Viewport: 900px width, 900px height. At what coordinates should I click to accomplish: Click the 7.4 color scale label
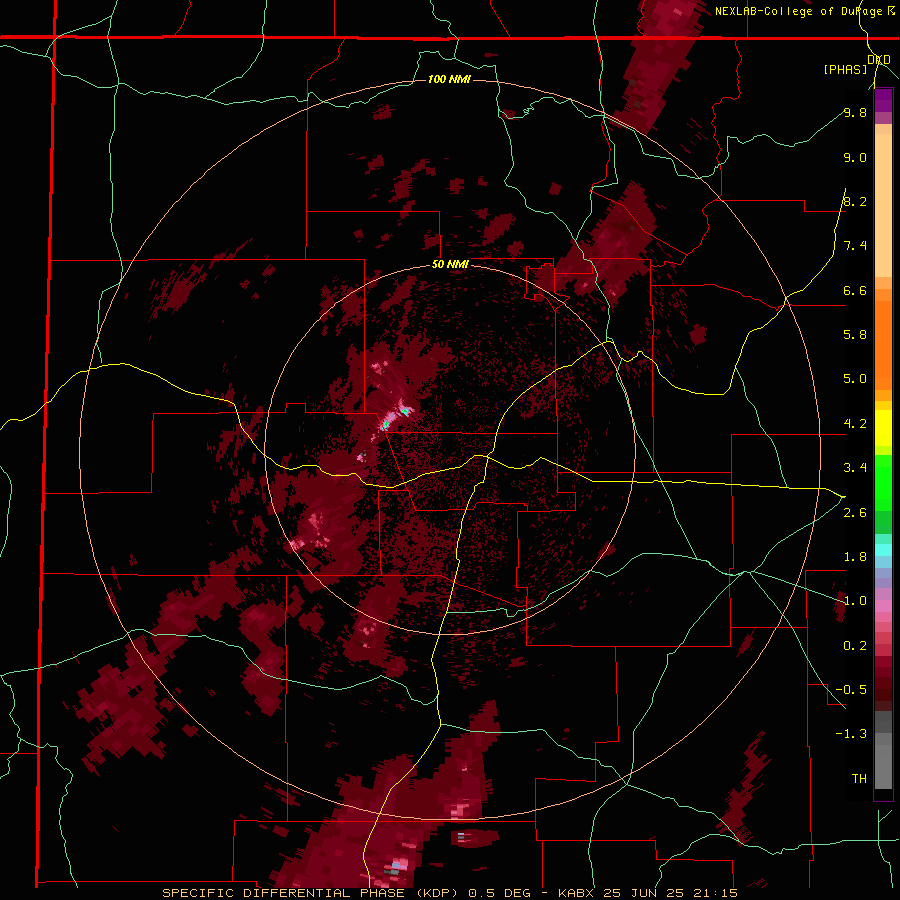coord(855,246)
